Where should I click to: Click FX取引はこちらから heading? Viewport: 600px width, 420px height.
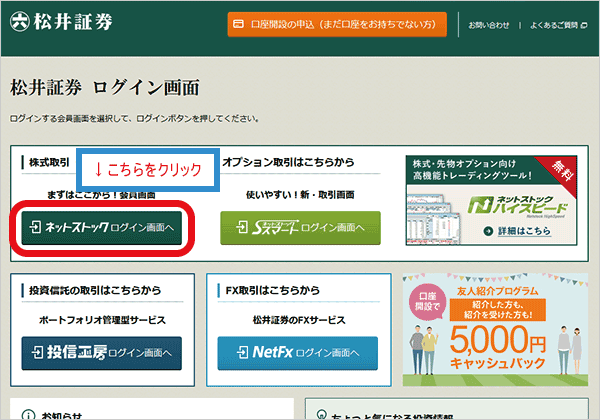pyautogui.click(x=272, y=290)
